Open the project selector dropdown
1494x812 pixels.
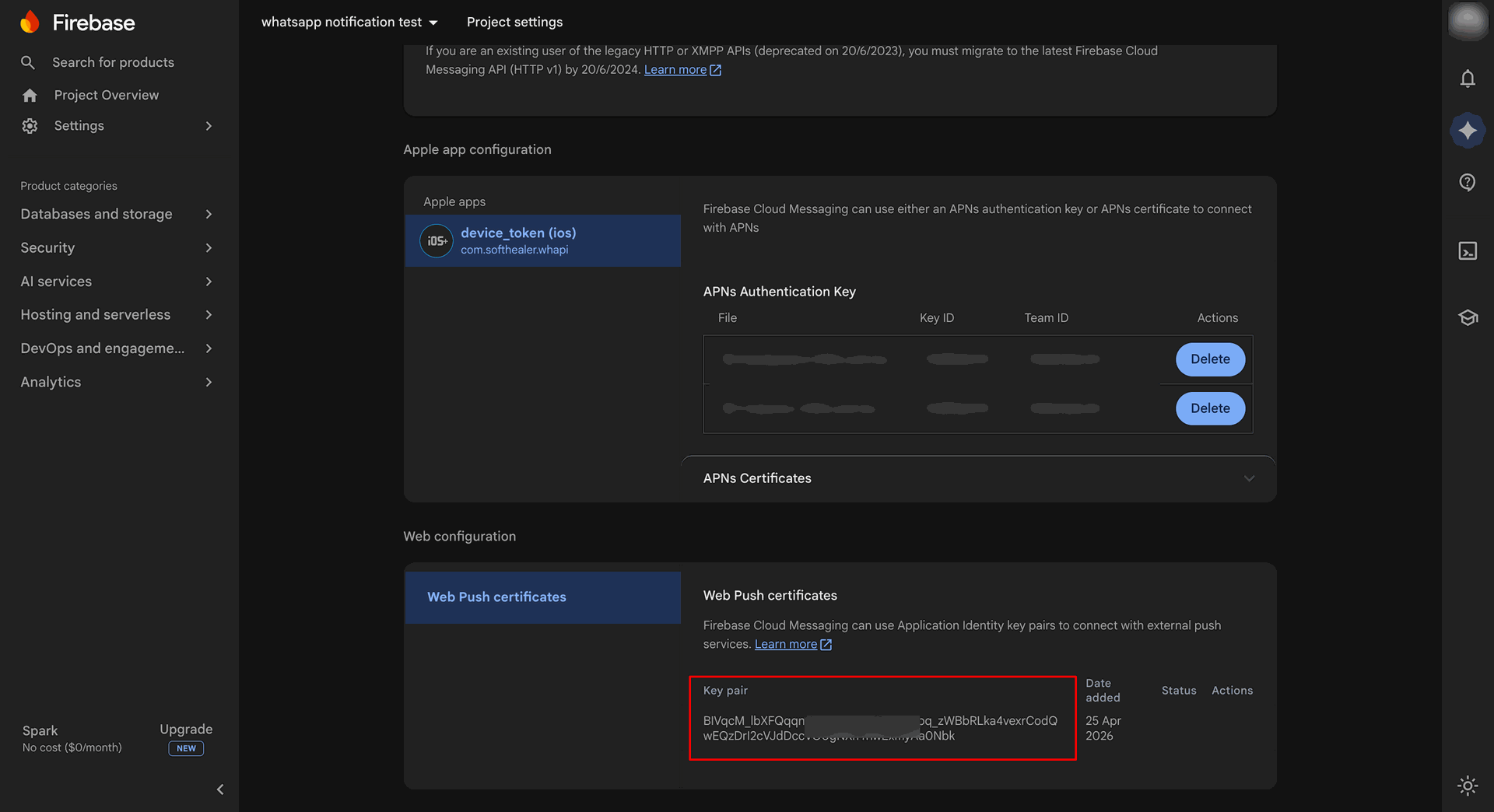[349, 22]
